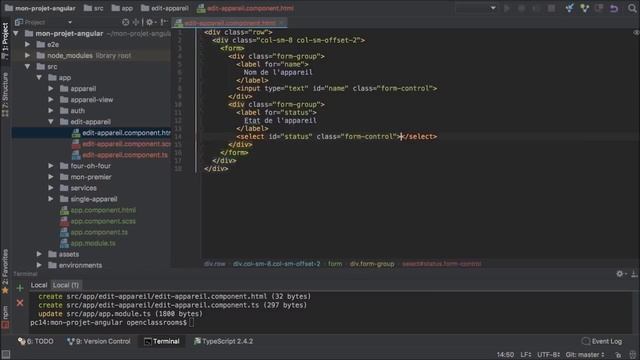Open the 9: Version Control tool window
Viewport: 640px width, 360px height.
click(99, 341)
